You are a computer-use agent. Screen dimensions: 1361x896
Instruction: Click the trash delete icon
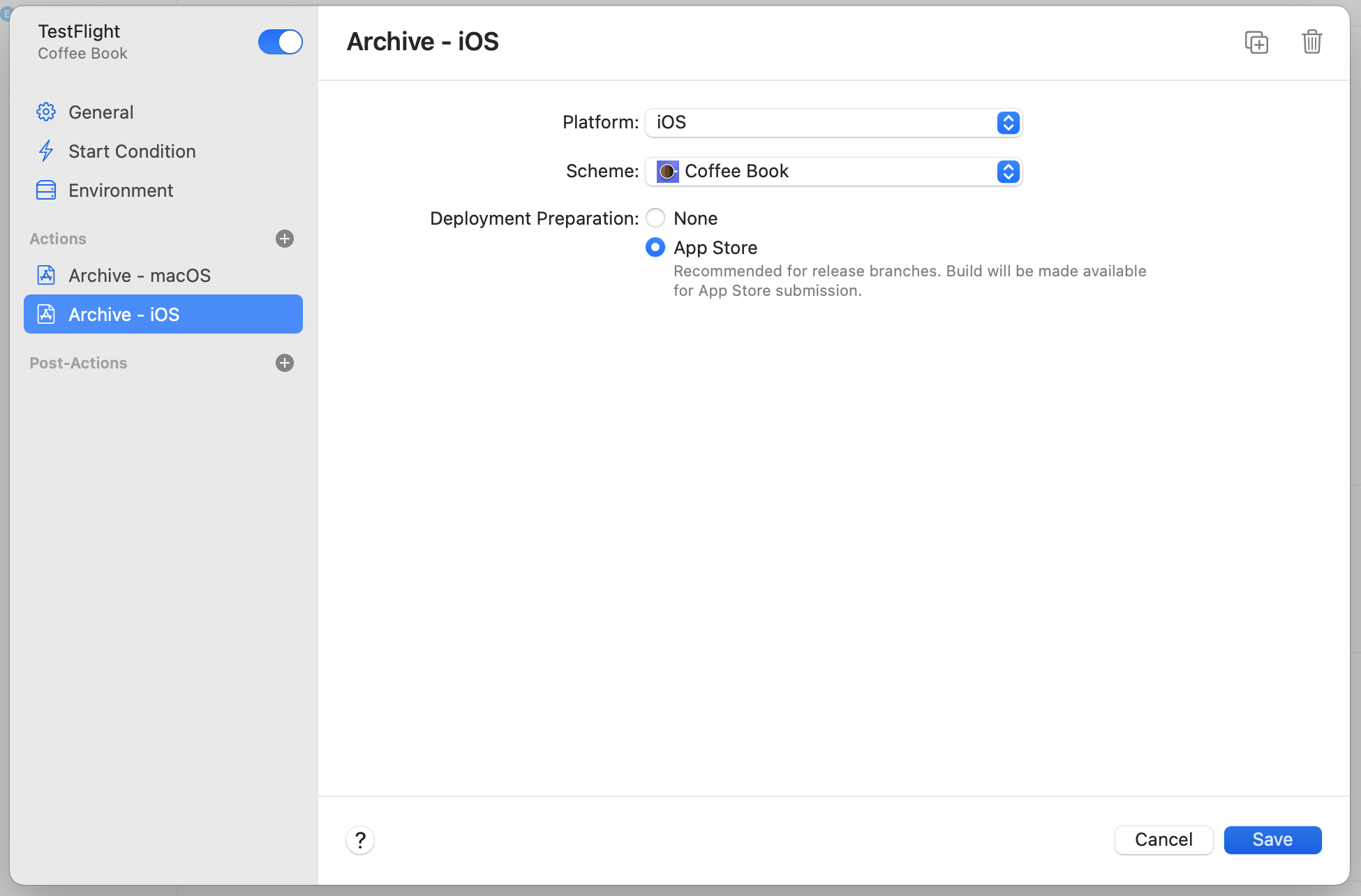tap(1311, 42)
